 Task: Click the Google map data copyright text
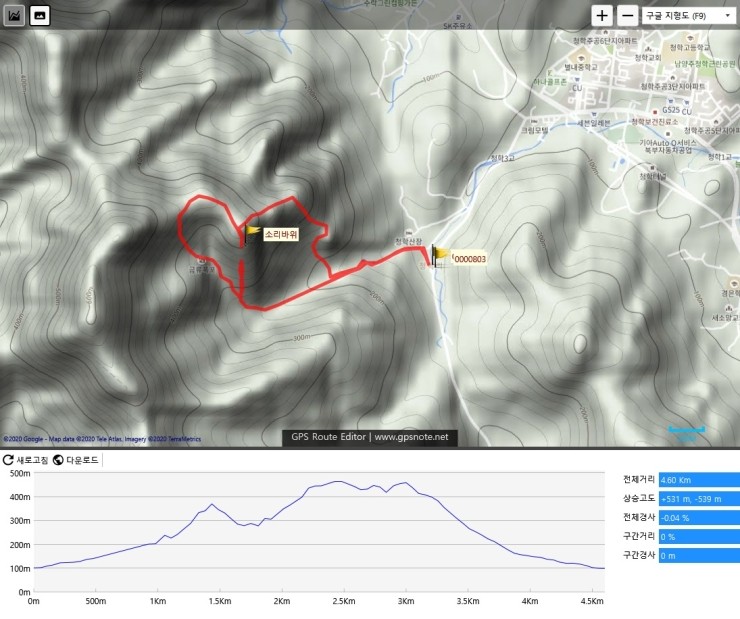coord(102,439)
